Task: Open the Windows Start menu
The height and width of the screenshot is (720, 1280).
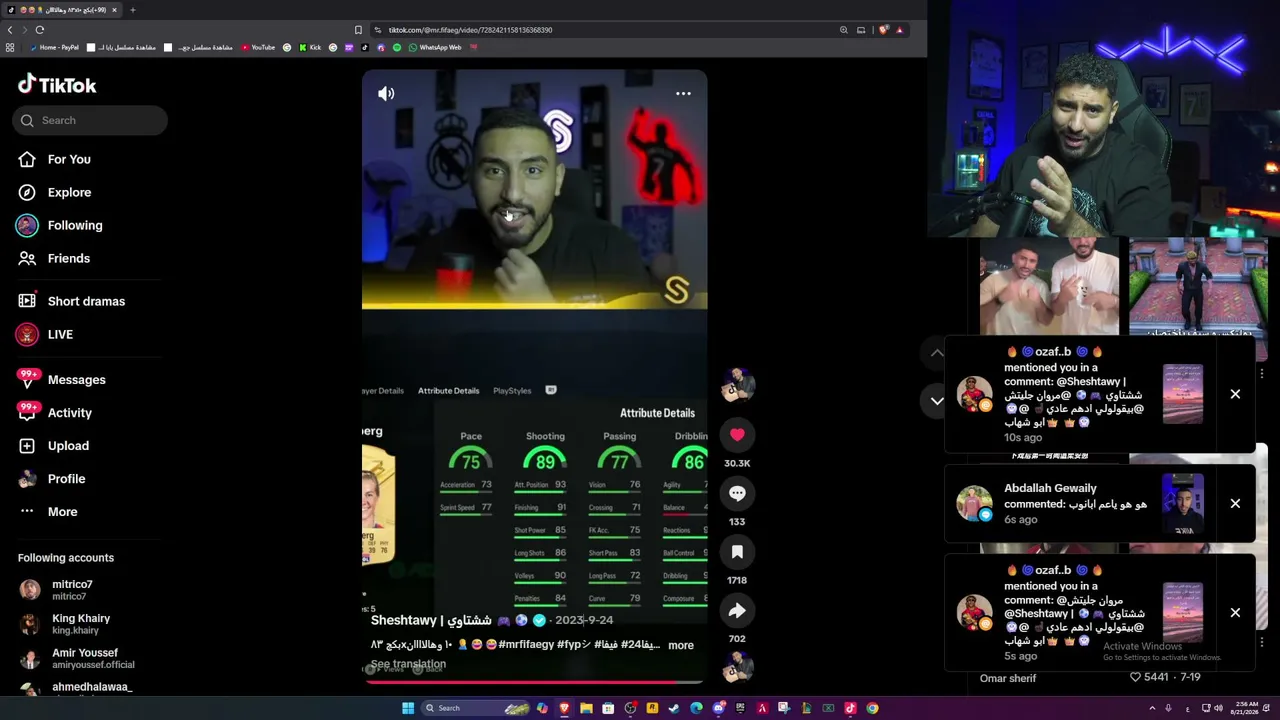Action: point(408,709)
